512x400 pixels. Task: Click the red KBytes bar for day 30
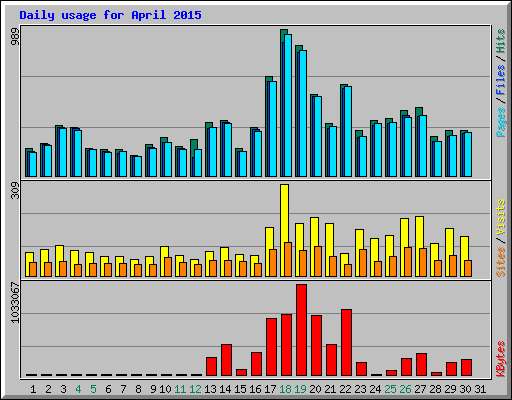[x=466, y=367]
